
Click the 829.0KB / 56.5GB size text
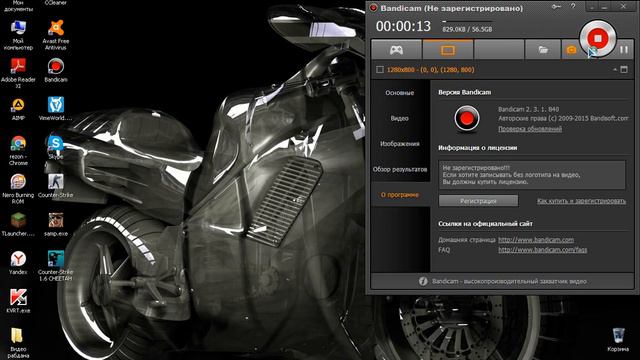[467, 29]
